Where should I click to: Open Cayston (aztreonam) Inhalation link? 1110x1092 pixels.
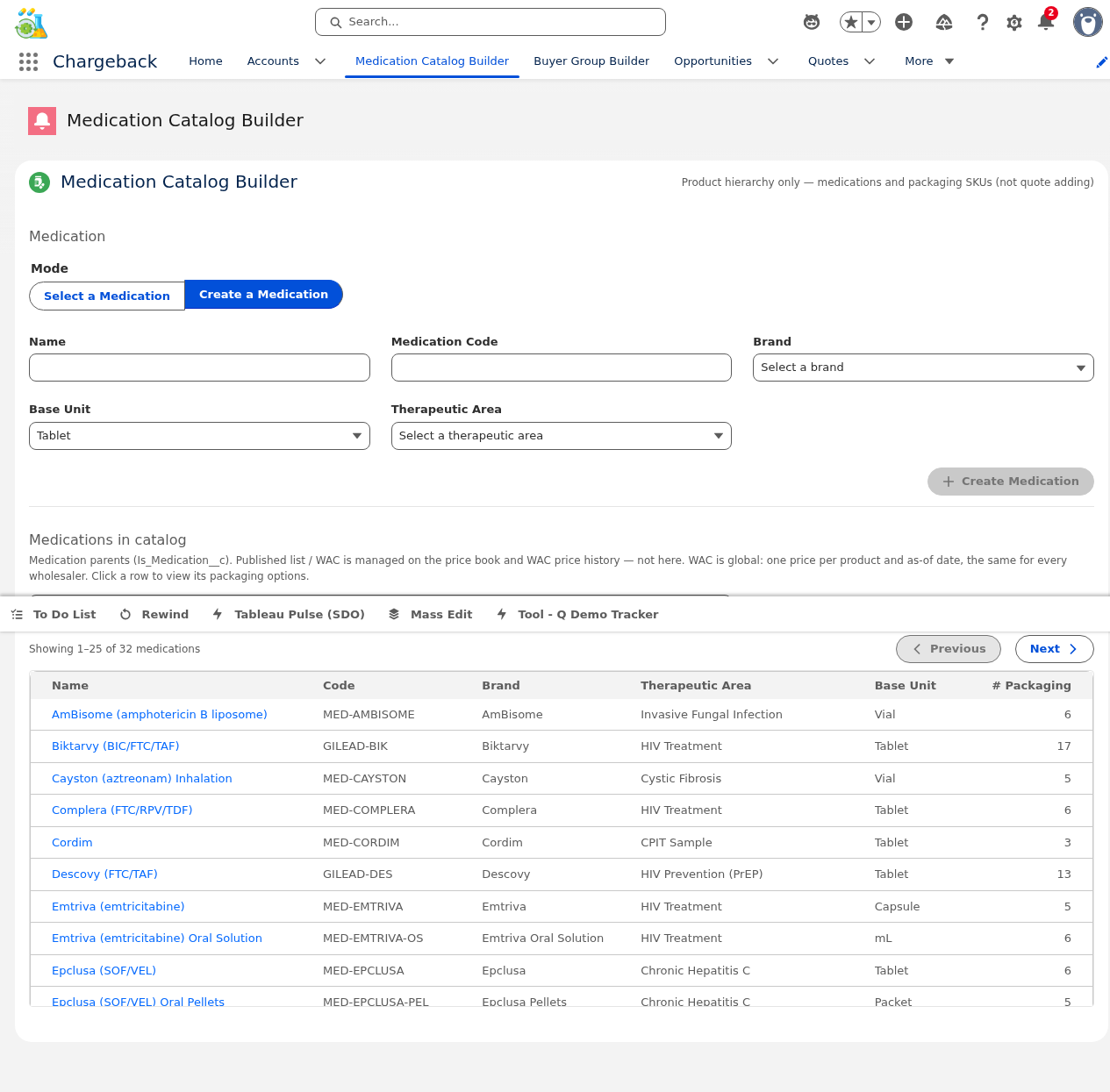(141, 779)
